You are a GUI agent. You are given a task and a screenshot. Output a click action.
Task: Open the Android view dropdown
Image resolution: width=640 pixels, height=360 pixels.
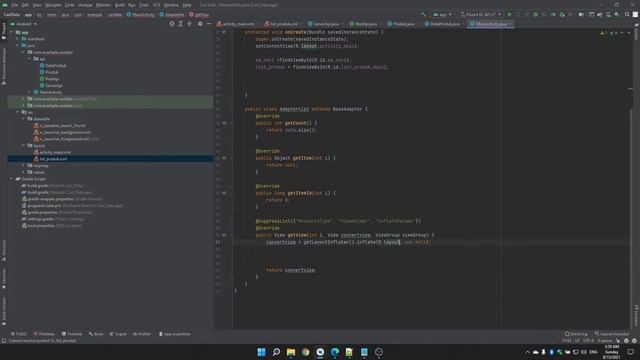pos(24,24)
